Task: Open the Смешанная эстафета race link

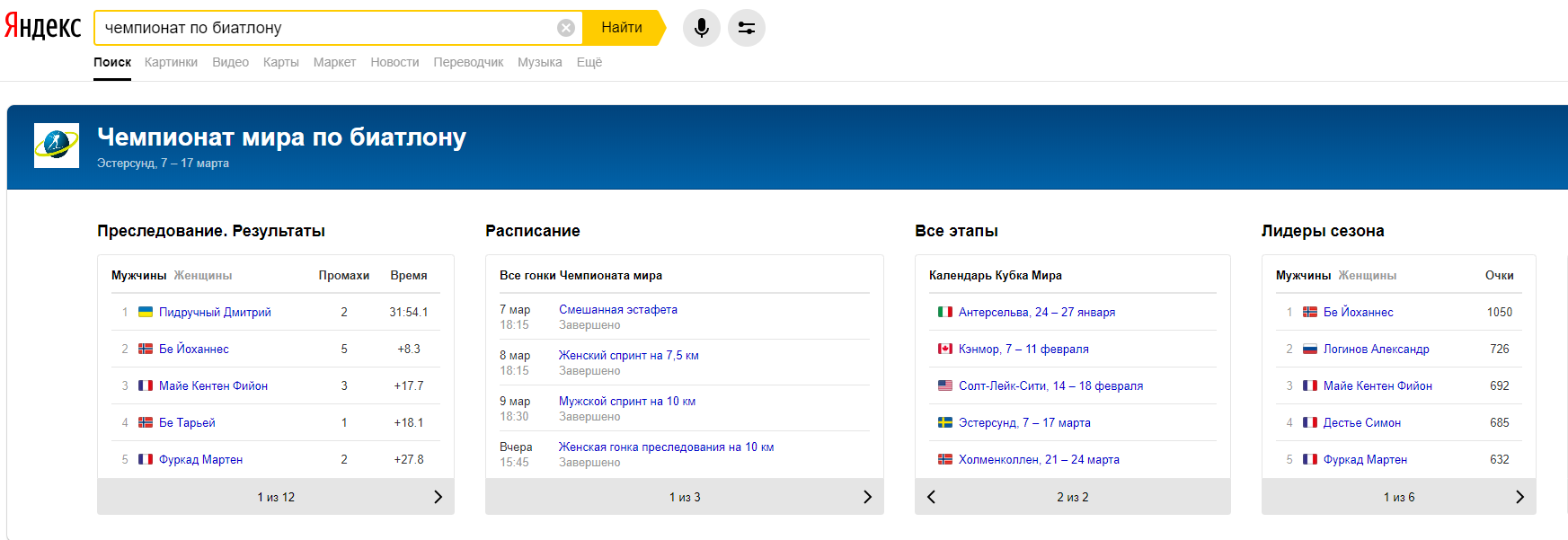Action: tap(618, 309)
